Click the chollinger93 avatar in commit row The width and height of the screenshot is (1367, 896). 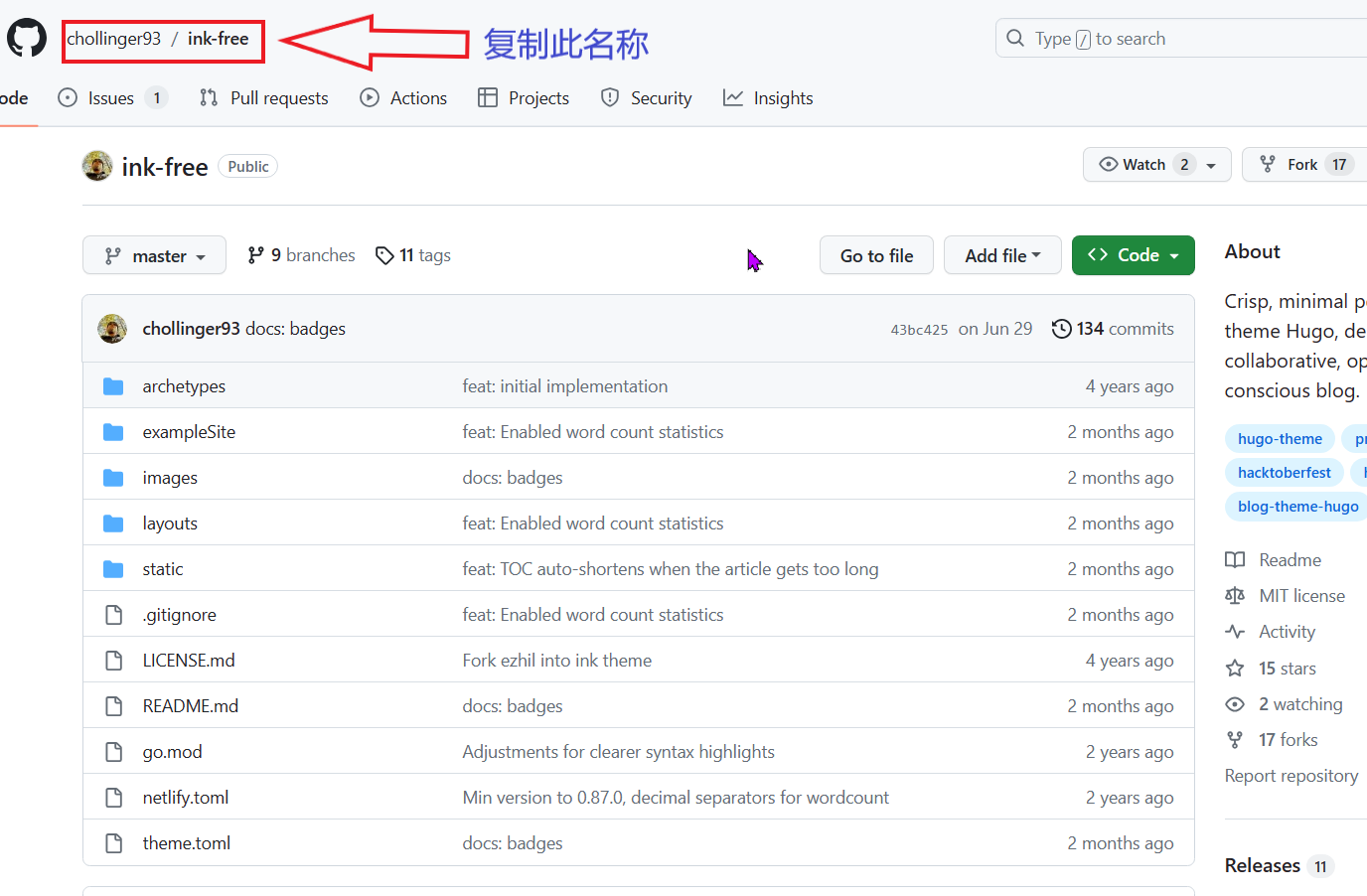pos(112,329)
